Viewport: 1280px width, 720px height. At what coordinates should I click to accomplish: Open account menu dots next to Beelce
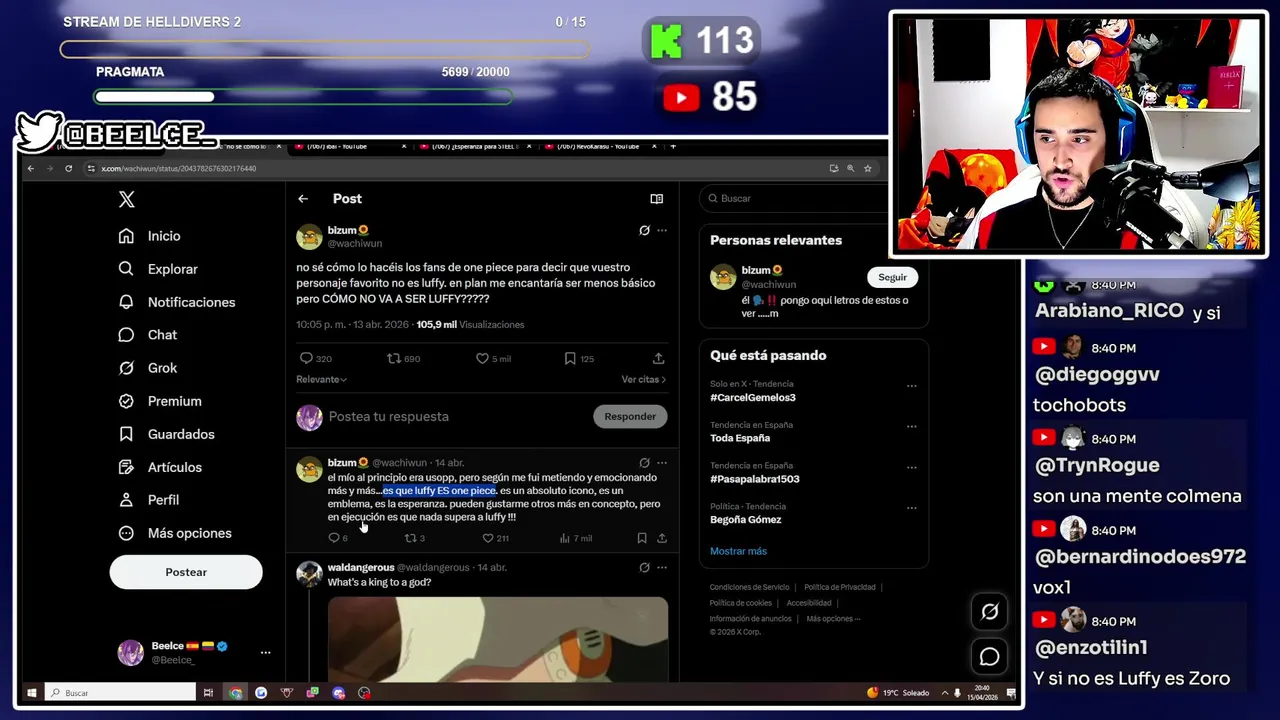click(x=265, y=653)
